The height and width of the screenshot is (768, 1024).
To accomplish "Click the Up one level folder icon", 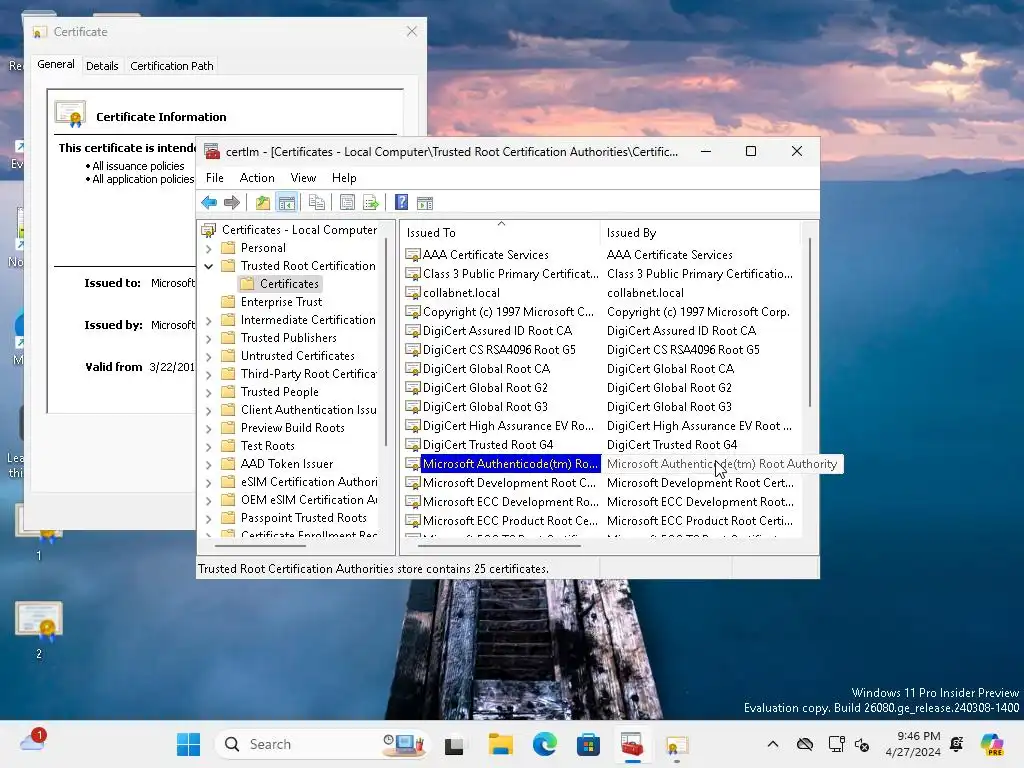I will [x=263, y=202].
